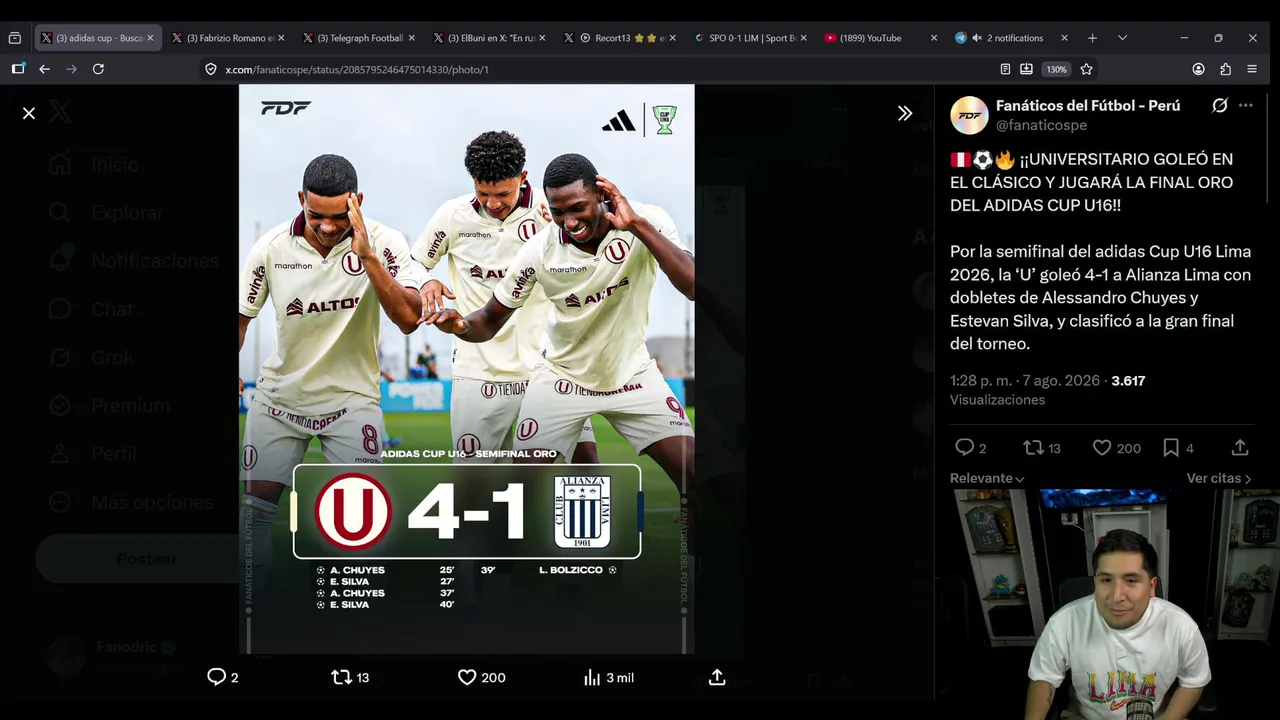Open Grok in the dimmed X sidebar
1280x720 pixels.
(93, 357)
